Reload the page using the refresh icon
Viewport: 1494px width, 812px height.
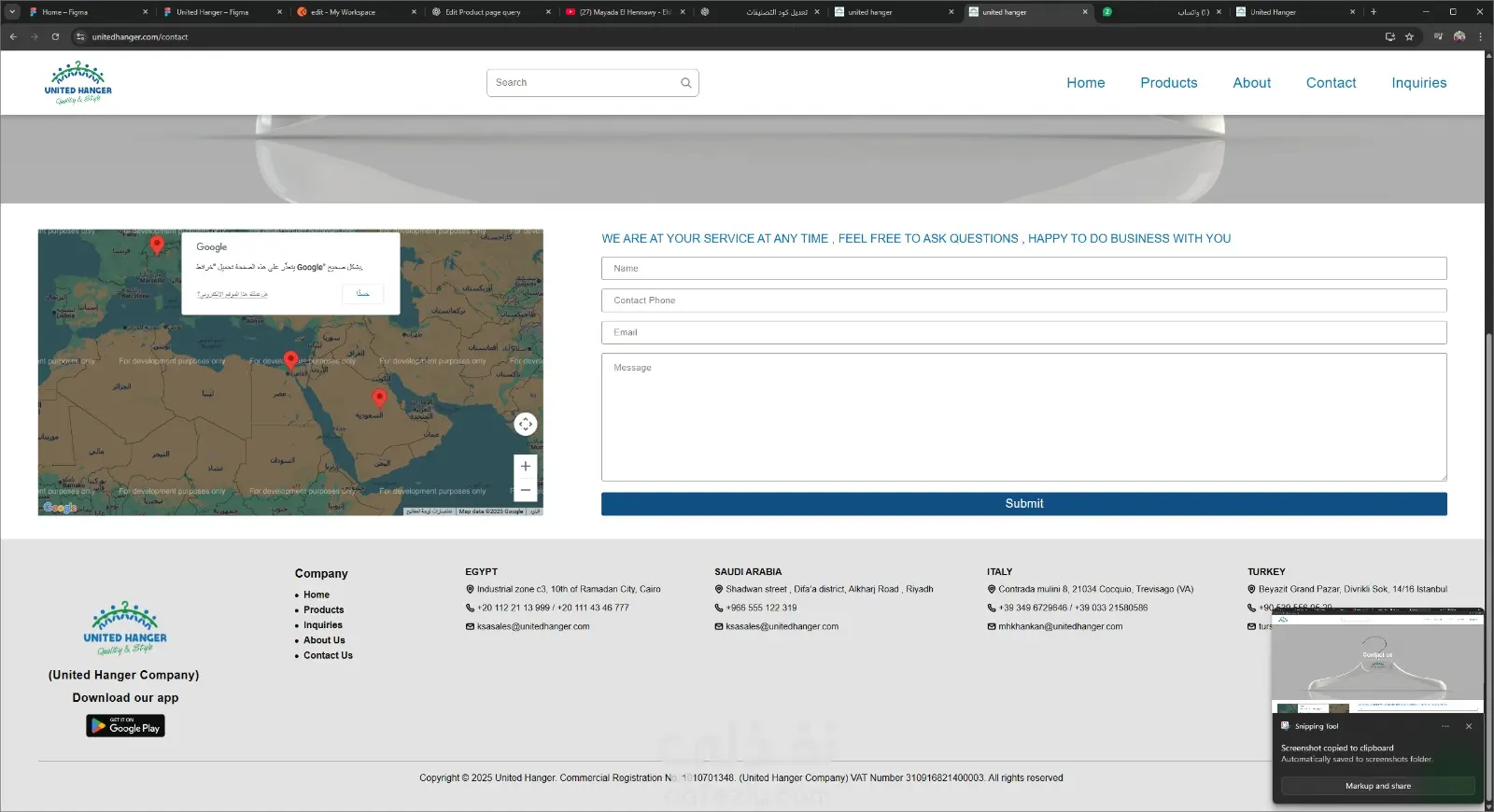[x=55, y=37]
